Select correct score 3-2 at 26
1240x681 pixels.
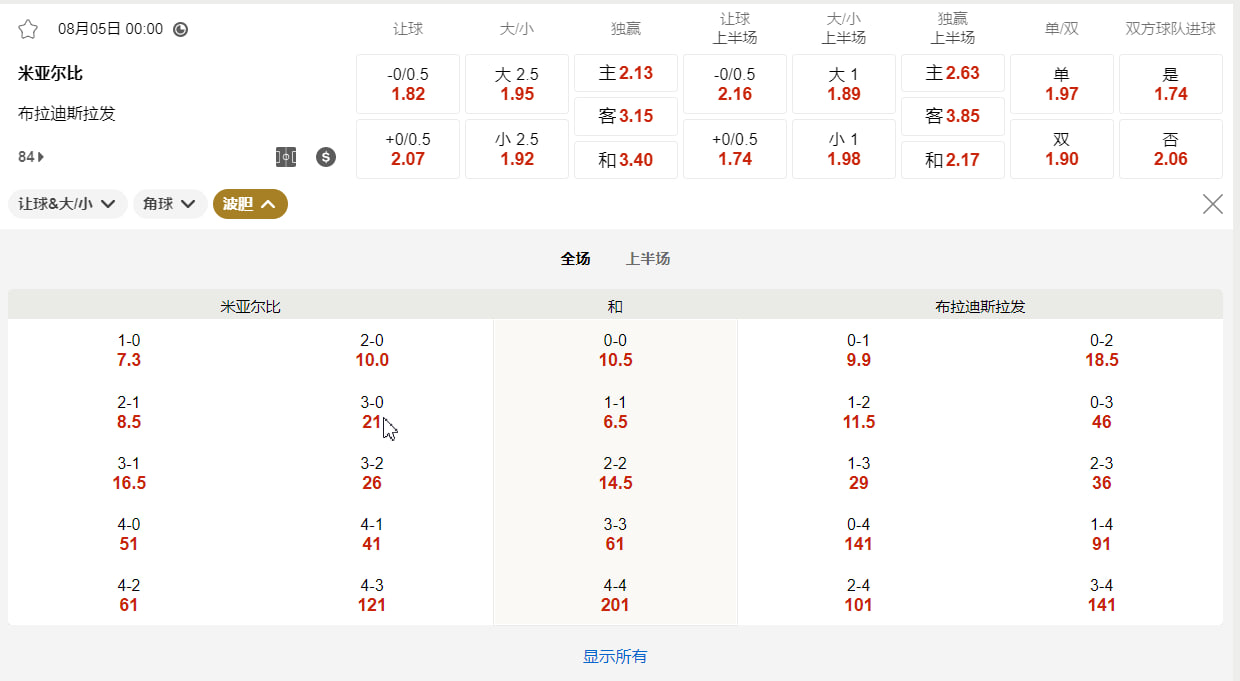[372, 473]
